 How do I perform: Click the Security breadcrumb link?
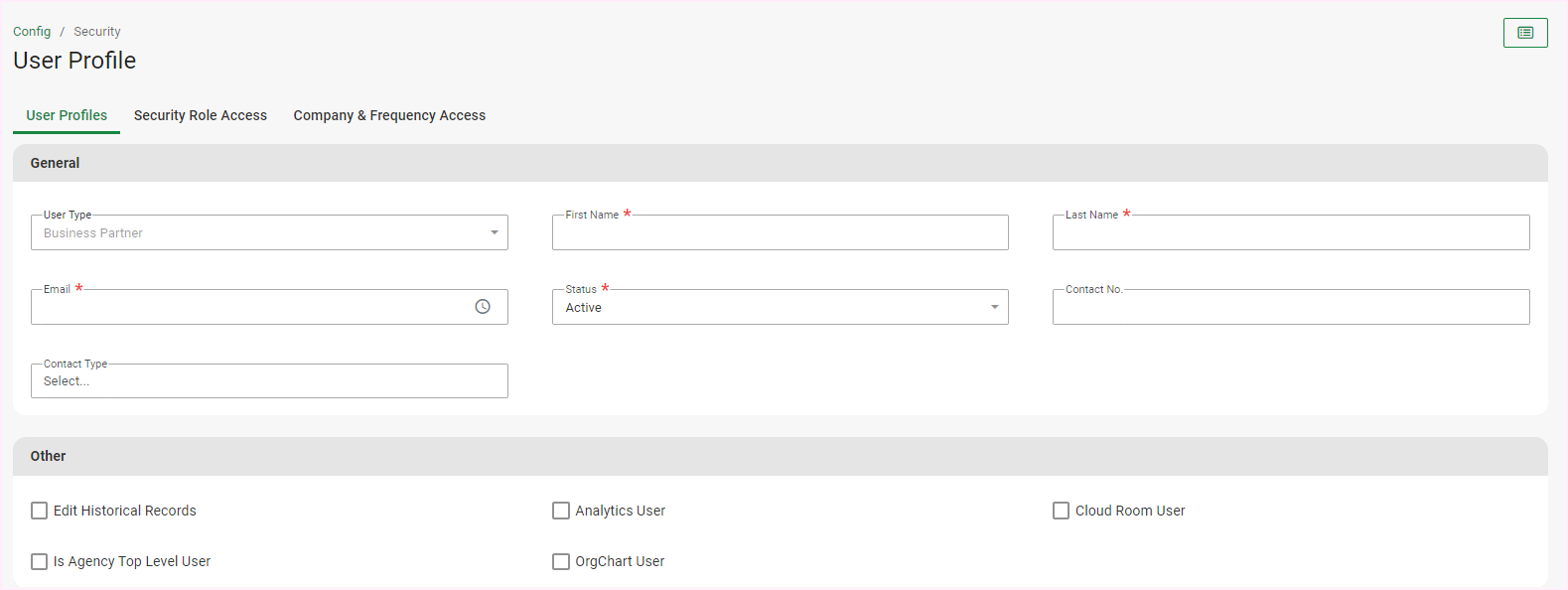pyautogui.click(x=97, y=32)
